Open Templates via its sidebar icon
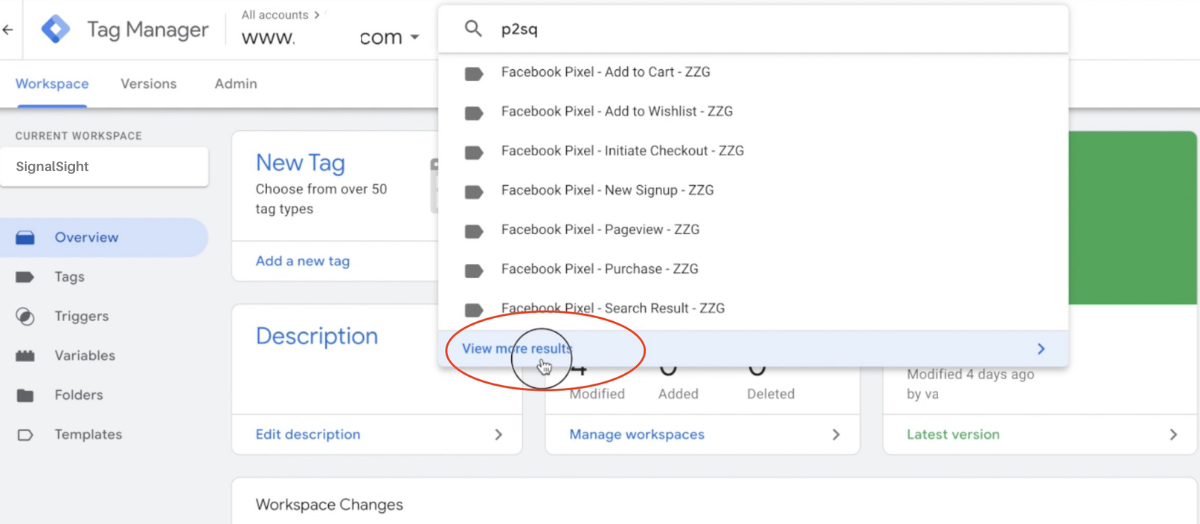Image resolution: width=1200 pixels, height=524 pixels. (25, 435)
